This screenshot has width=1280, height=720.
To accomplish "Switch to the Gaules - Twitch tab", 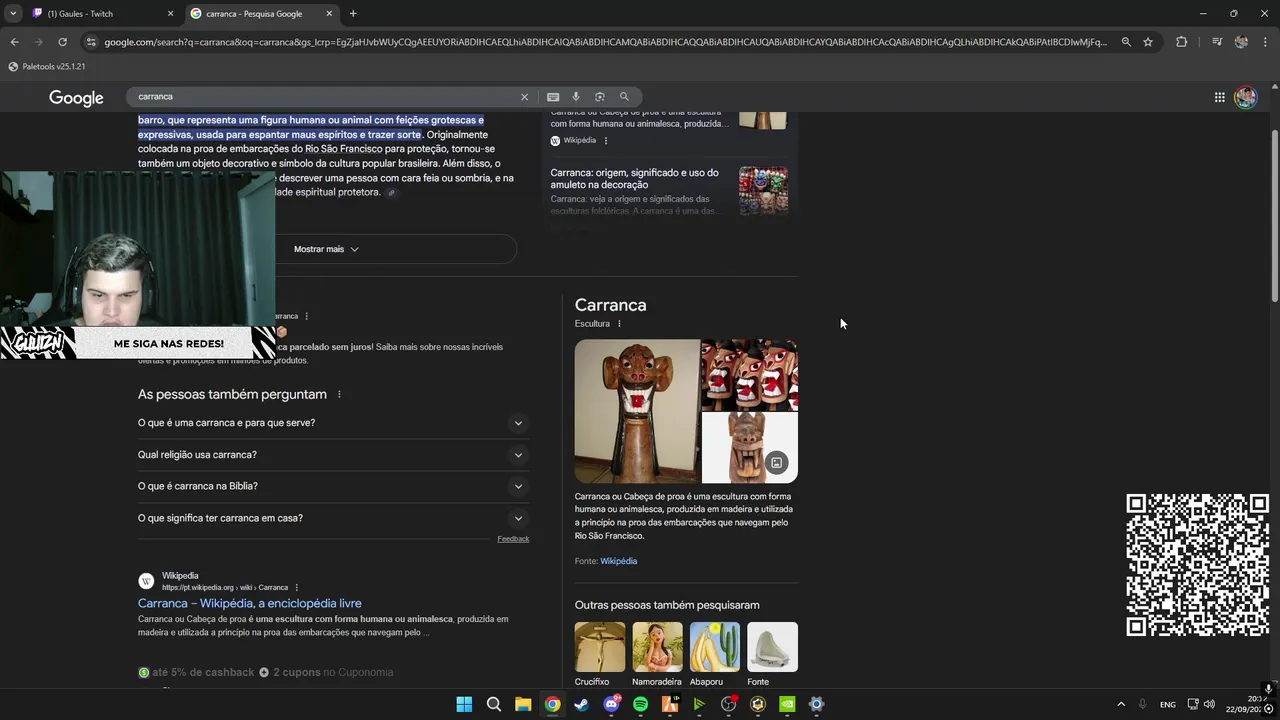I will tap(103, 14).
